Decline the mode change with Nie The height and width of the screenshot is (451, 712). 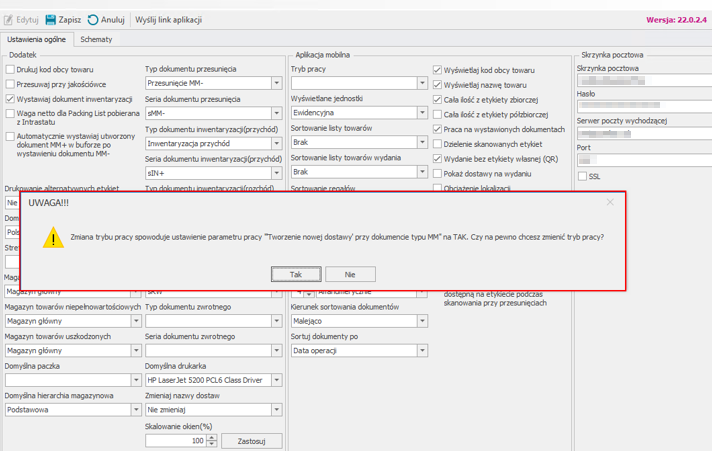(350, 274)
